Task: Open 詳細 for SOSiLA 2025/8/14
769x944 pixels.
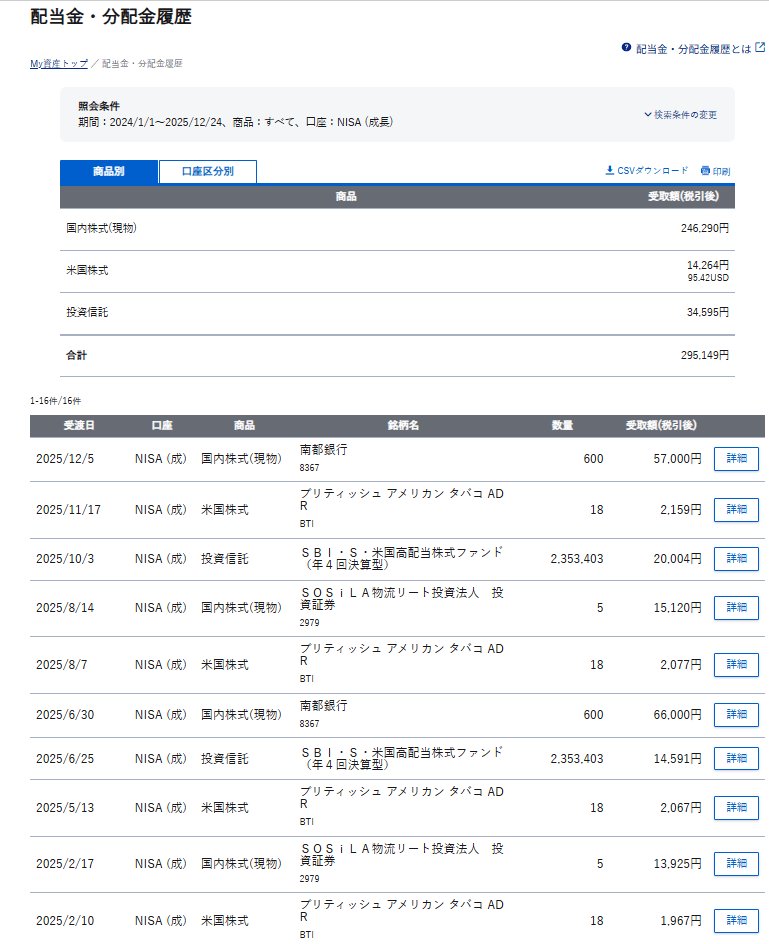Action: click(736, 607)
